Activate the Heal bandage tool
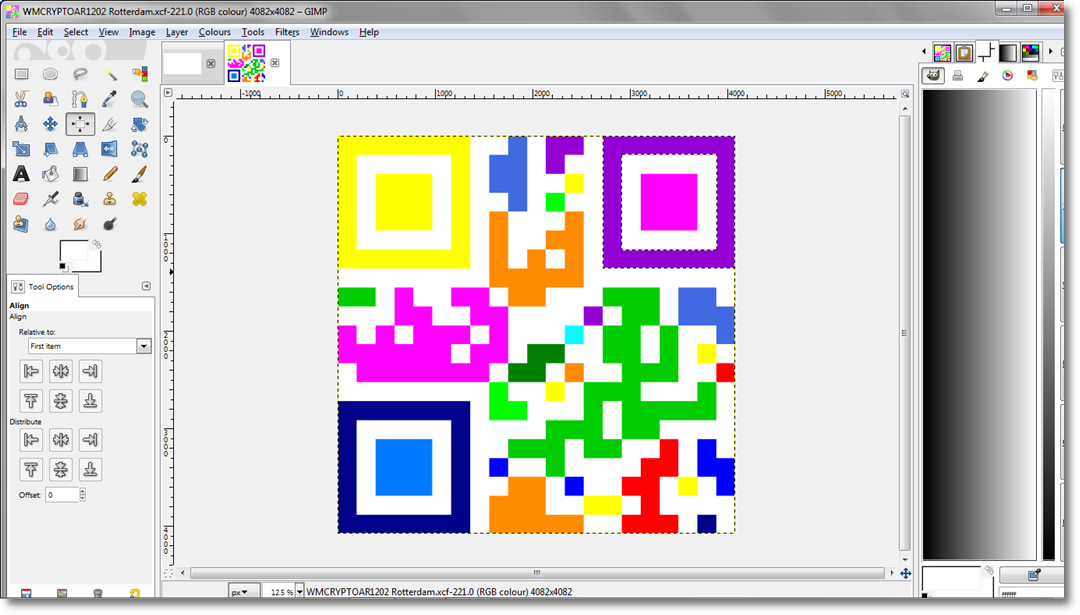1080x615 pixels. (x=140, y=199)
